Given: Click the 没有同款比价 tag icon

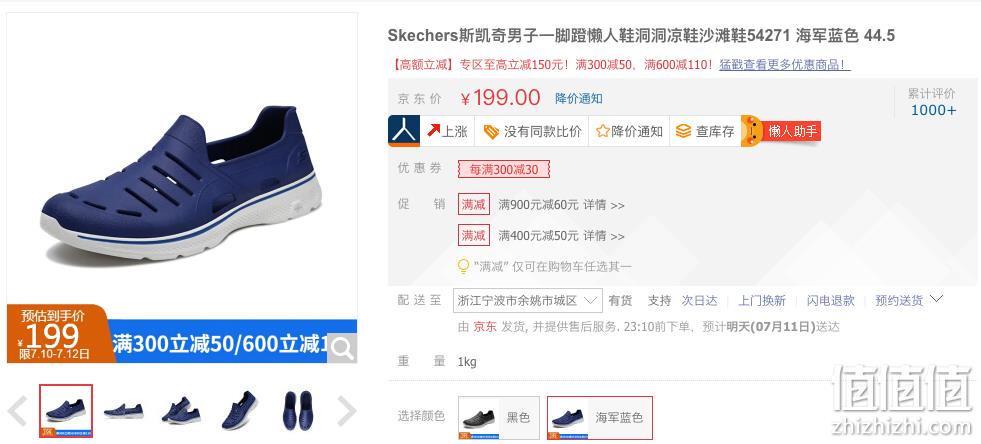Looking at the screenshot, I should [x=491, y=131].
